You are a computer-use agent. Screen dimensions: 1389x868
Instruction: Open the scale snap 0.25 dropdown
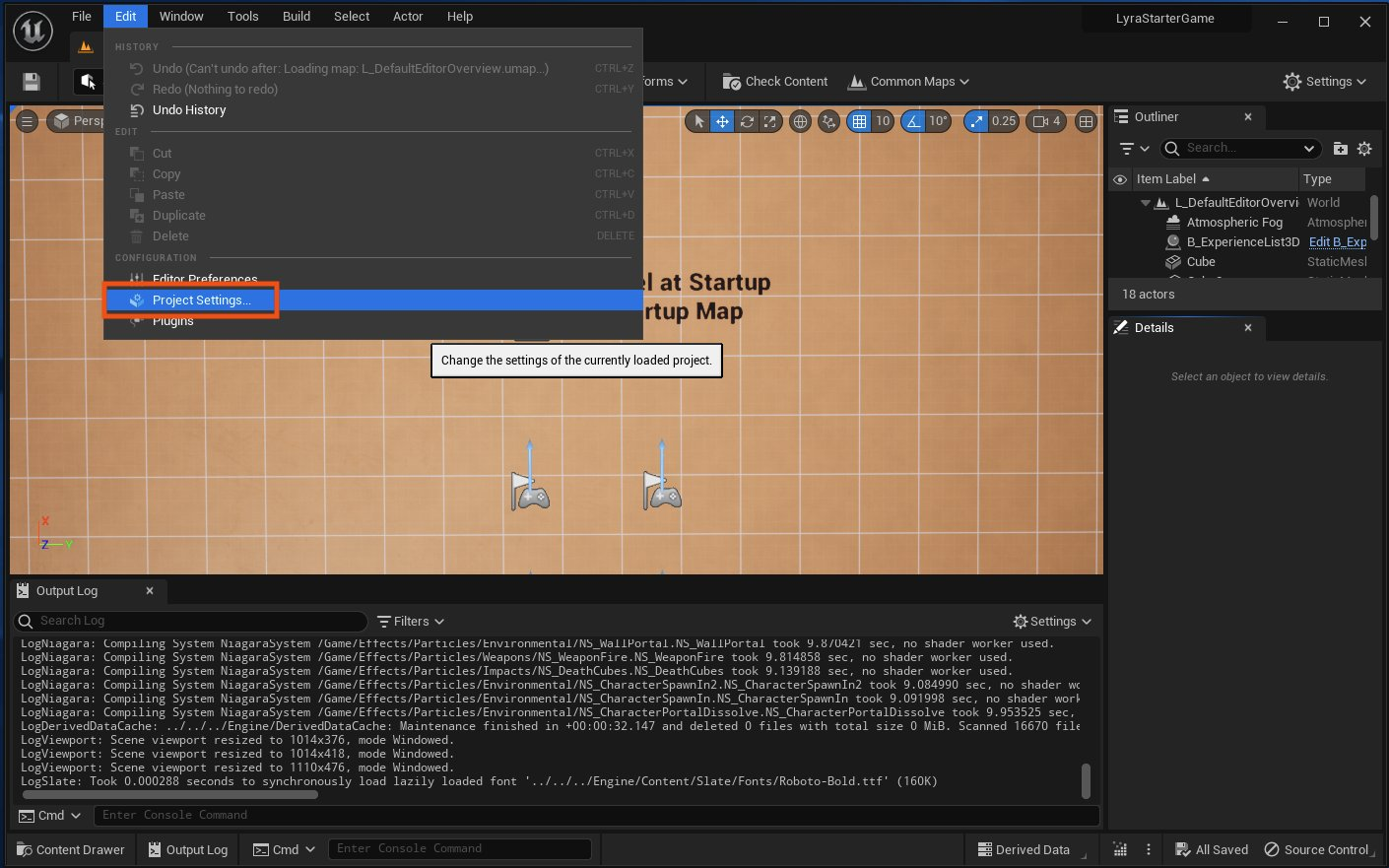(x=1004, y=121)
